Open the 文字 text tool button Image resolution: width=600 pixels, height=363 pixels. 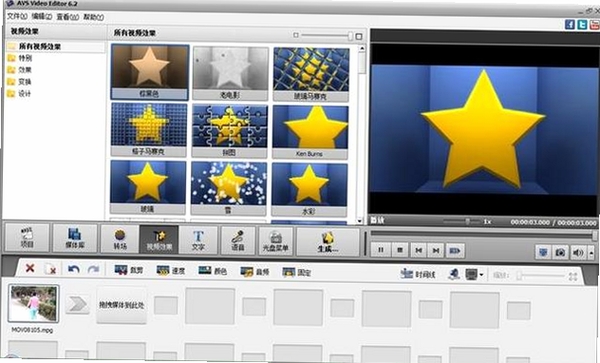pos(198,240)
